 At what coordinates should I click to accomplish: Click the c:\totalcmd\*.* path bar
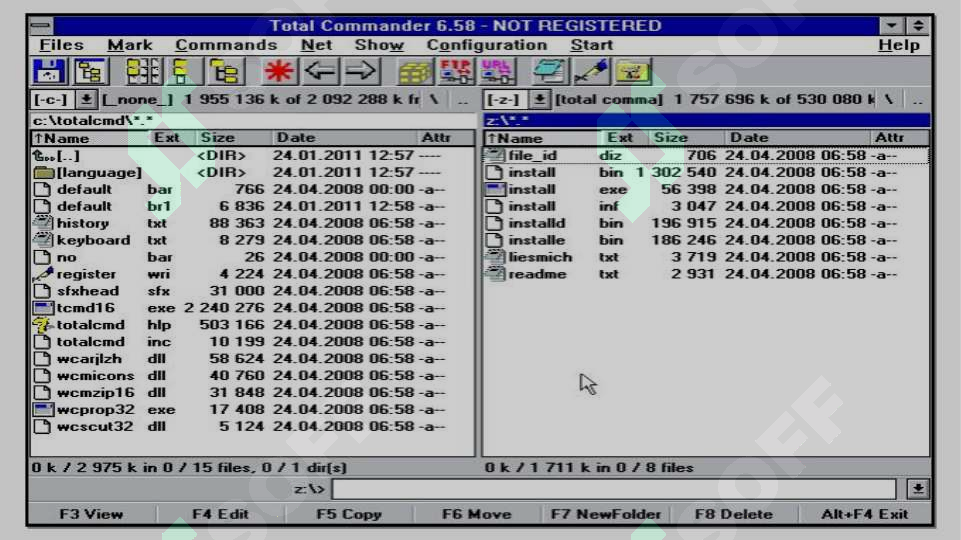pos(252,120)
